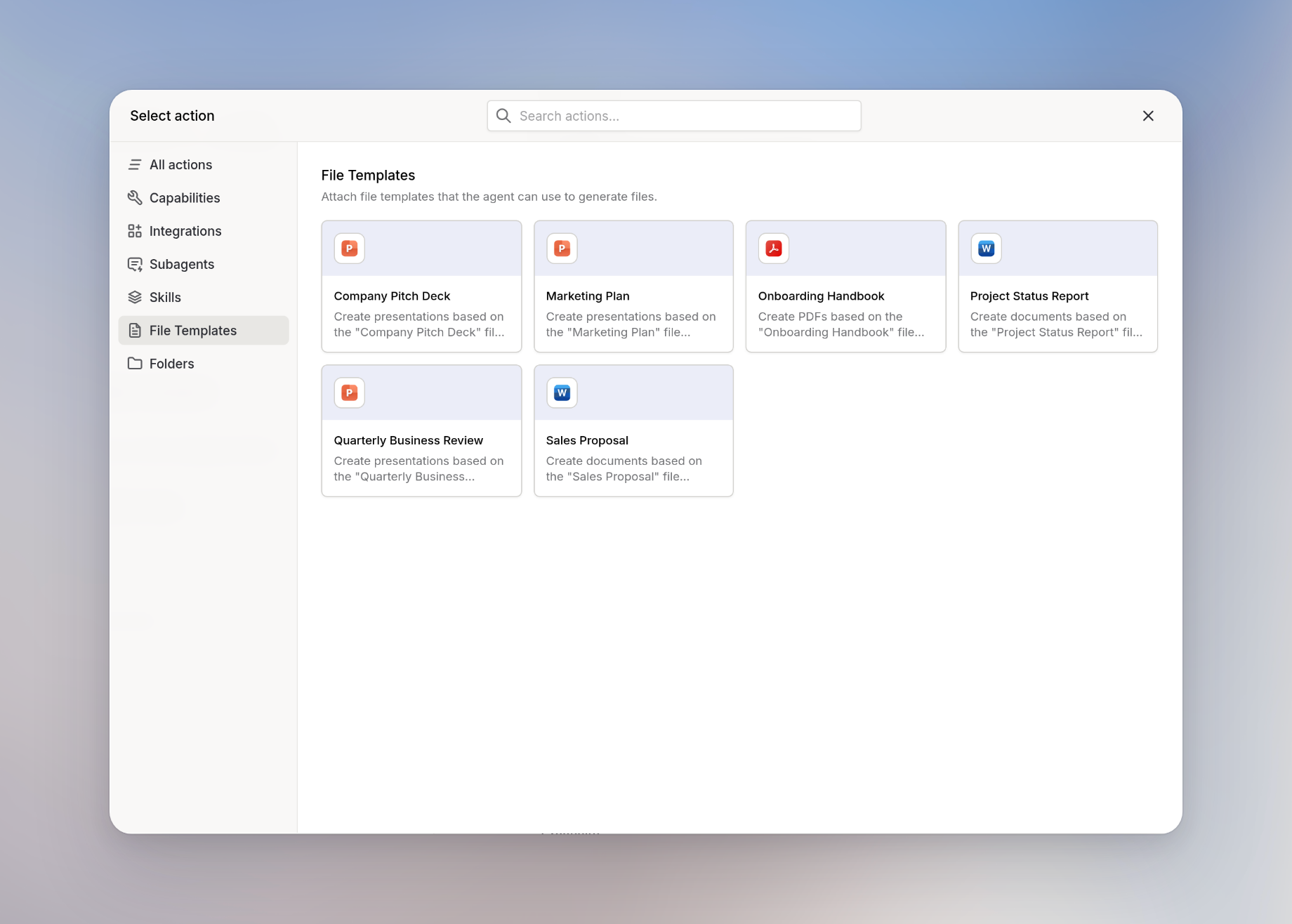
Task: Select the Company Pitch Deck title
Action: 392,296
